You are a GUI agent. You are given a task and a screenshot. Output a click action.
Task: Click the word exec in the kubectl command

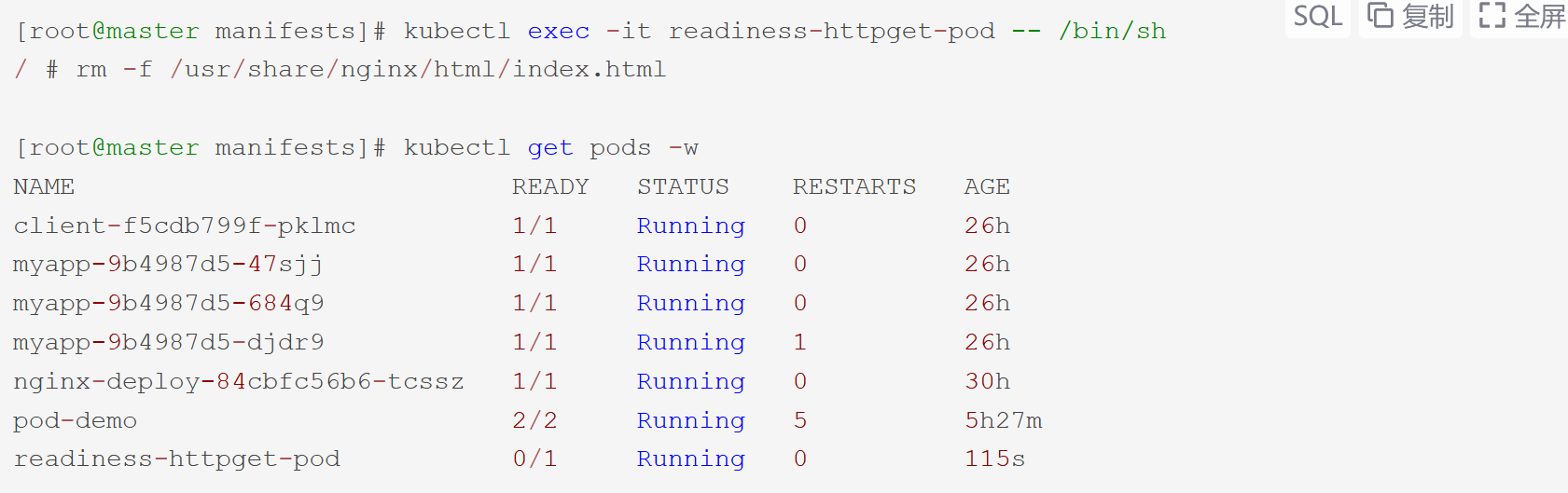click(558, 31)
